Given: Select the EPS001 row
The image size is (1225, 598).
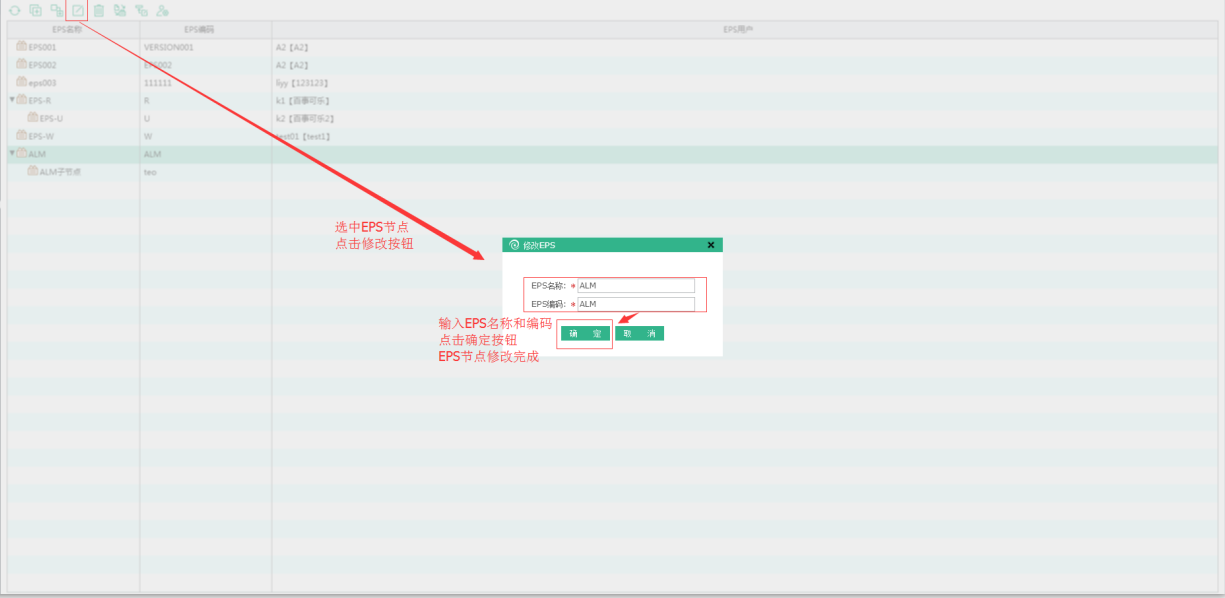Looking at the screenshot, I should (42, 47).
